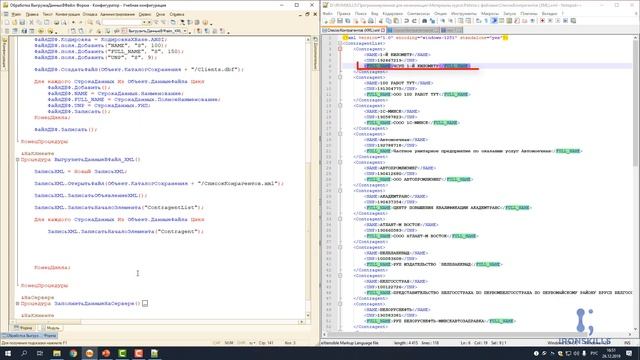This screenshot has width=640, height=360.
Task: Click collapsed body marker after ЗаполнитьДанныеНаСервере()
Action: [145, 304]
